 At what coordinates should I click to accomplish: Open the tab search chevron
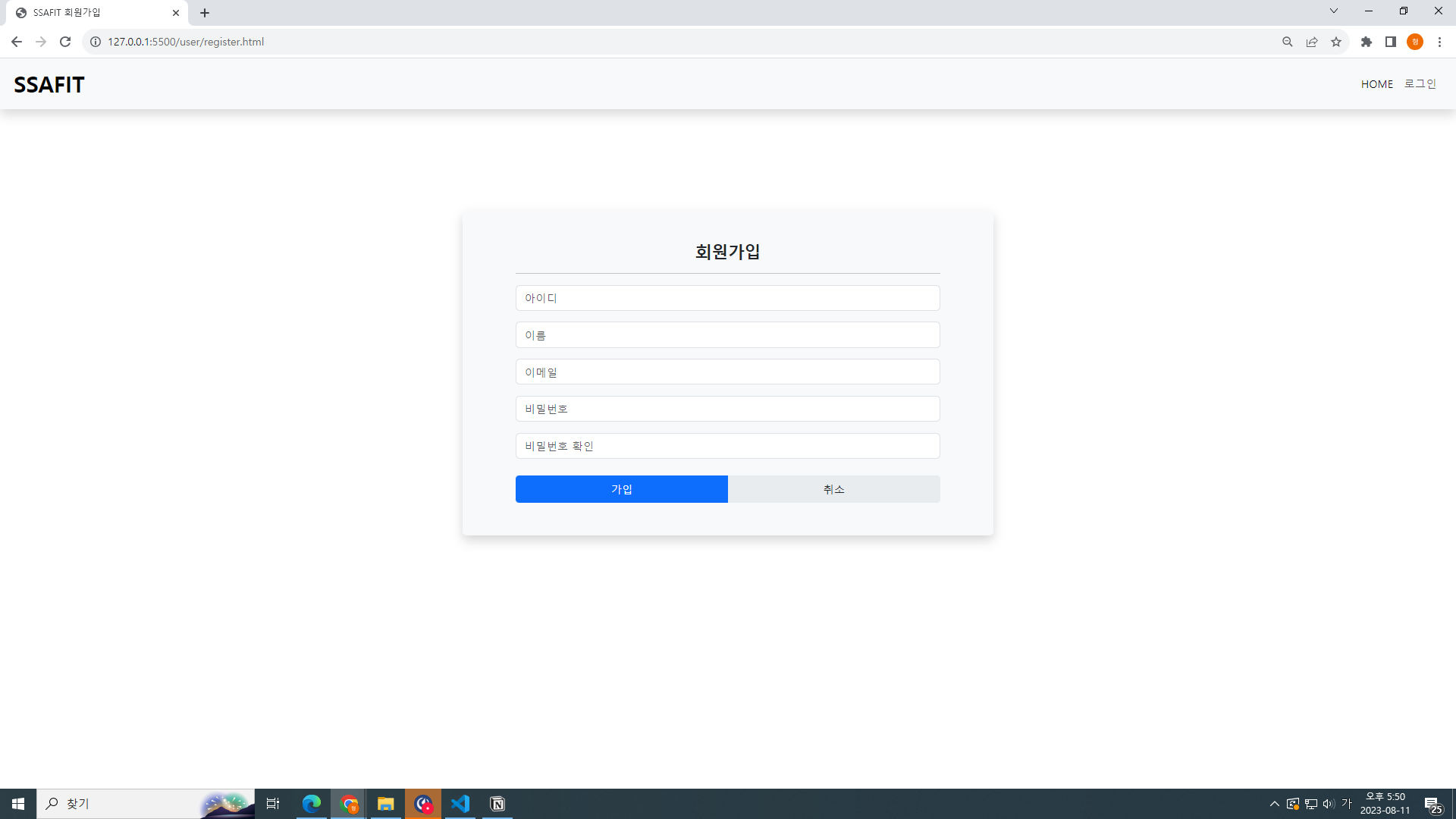[1334, 11]
